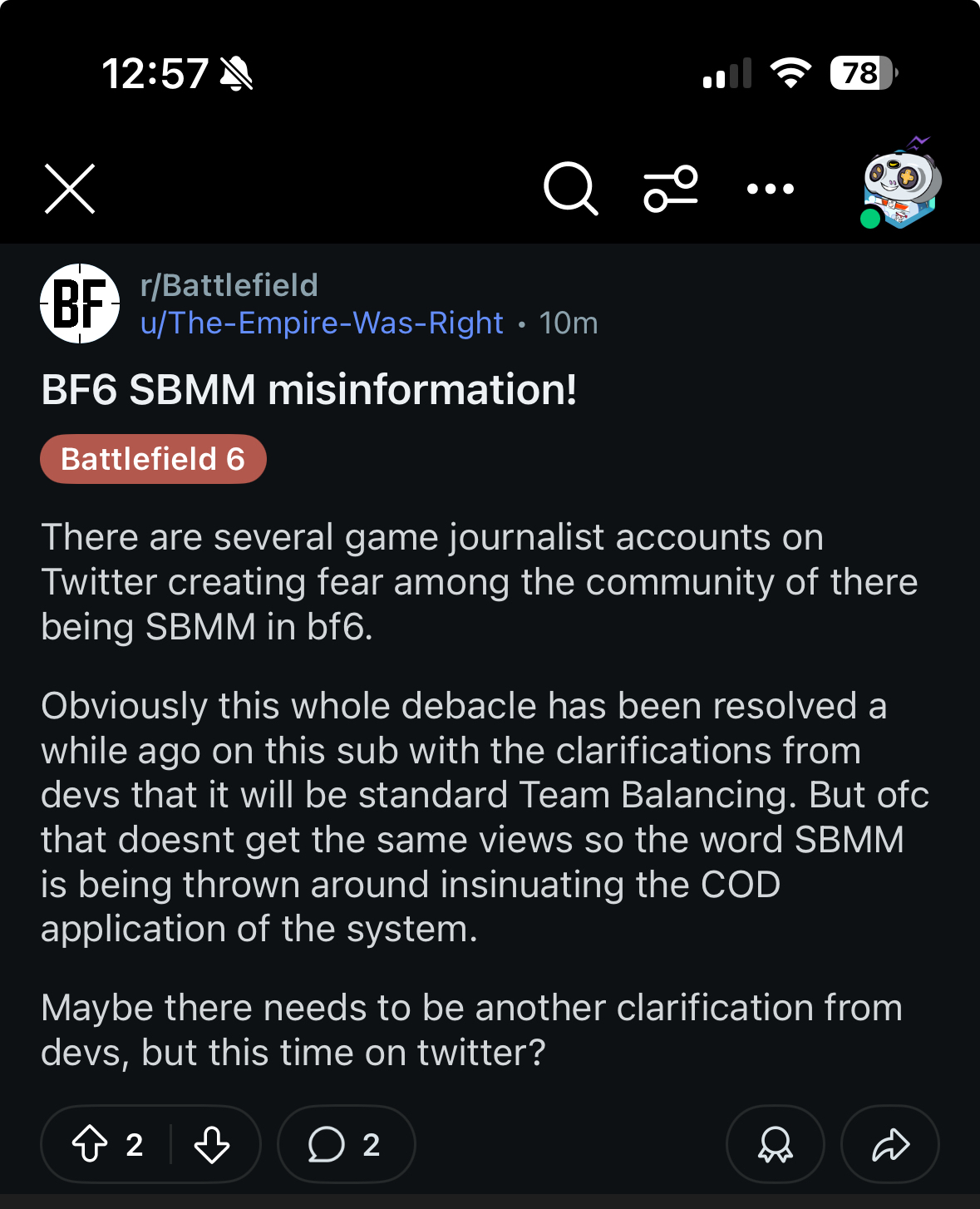This screenshot has width=980, height=1209.
Task: Upvote the BF6 SBMM post
Action: coord(91,1144)
